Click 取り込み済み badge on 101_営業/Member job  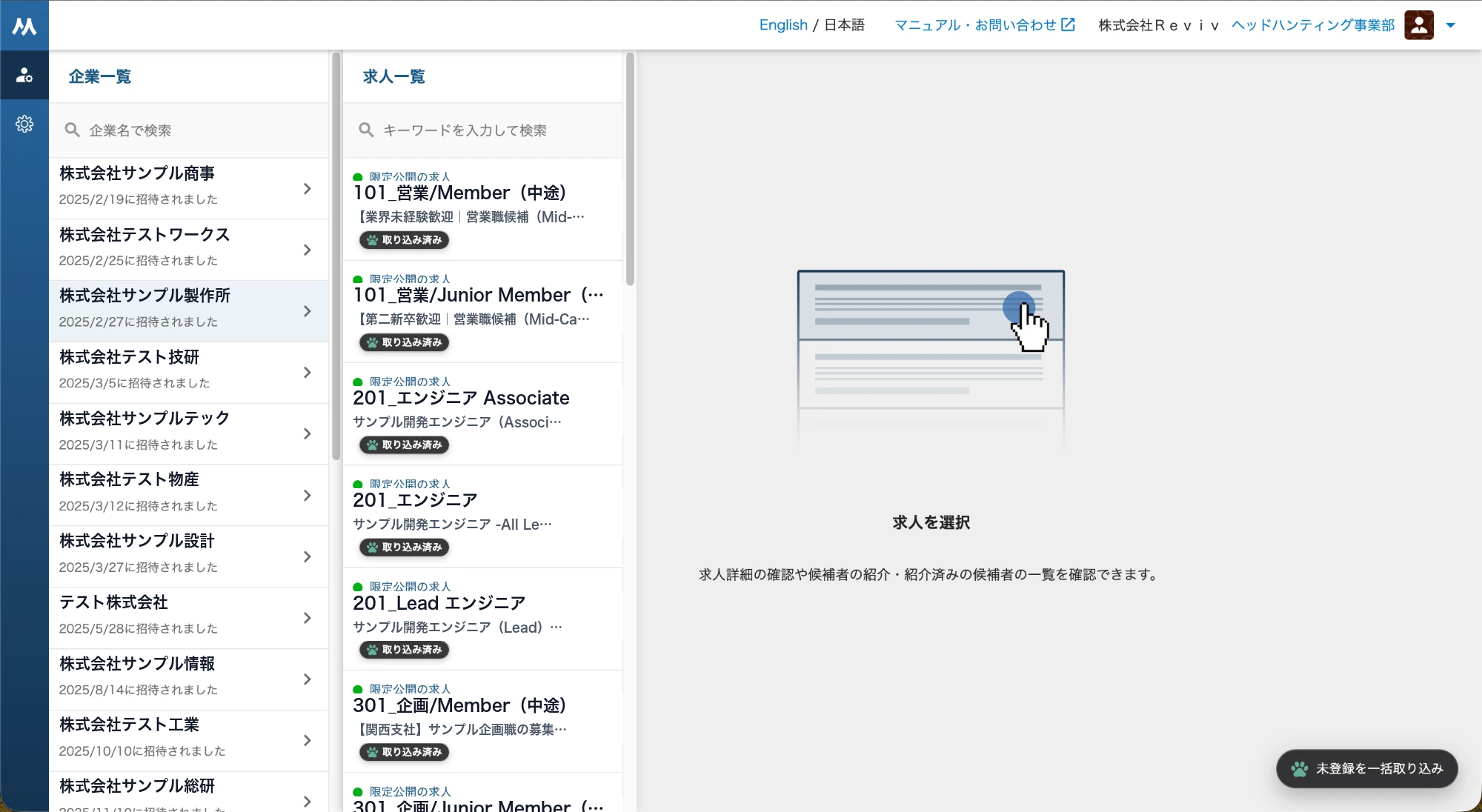[405, 240]
